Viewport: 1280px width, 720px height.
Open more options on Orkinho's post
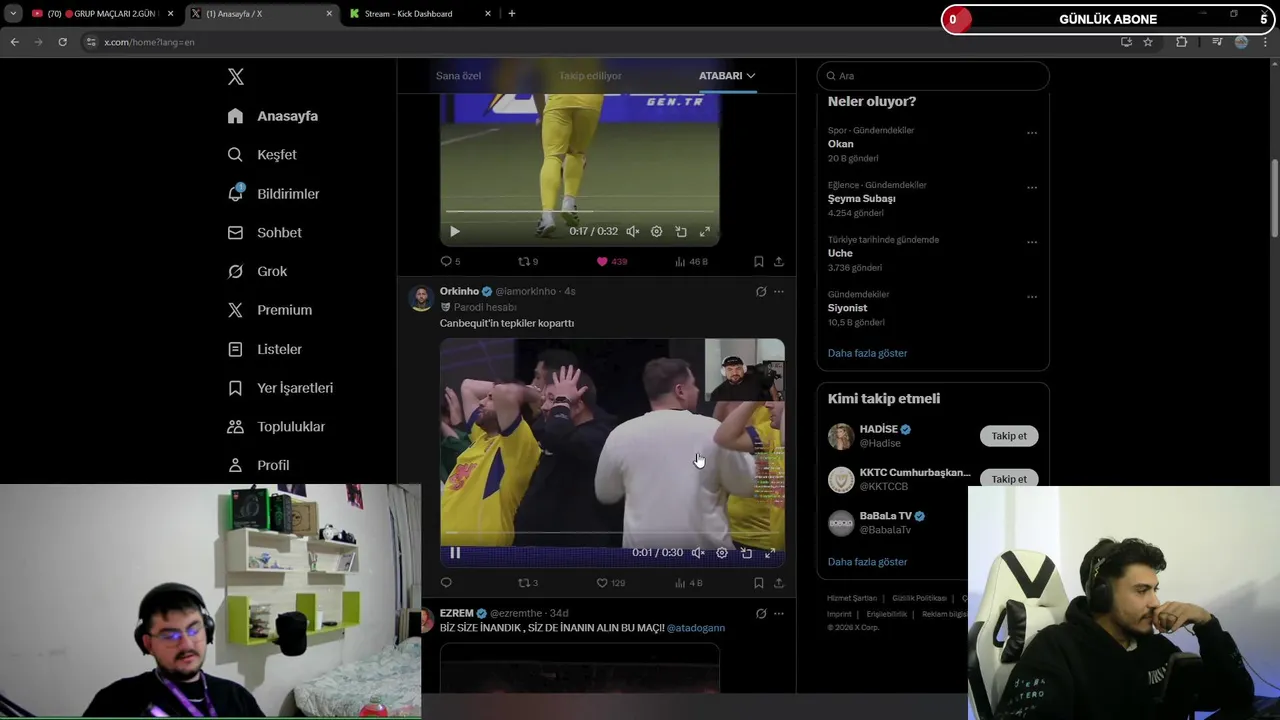coord(779,291)
